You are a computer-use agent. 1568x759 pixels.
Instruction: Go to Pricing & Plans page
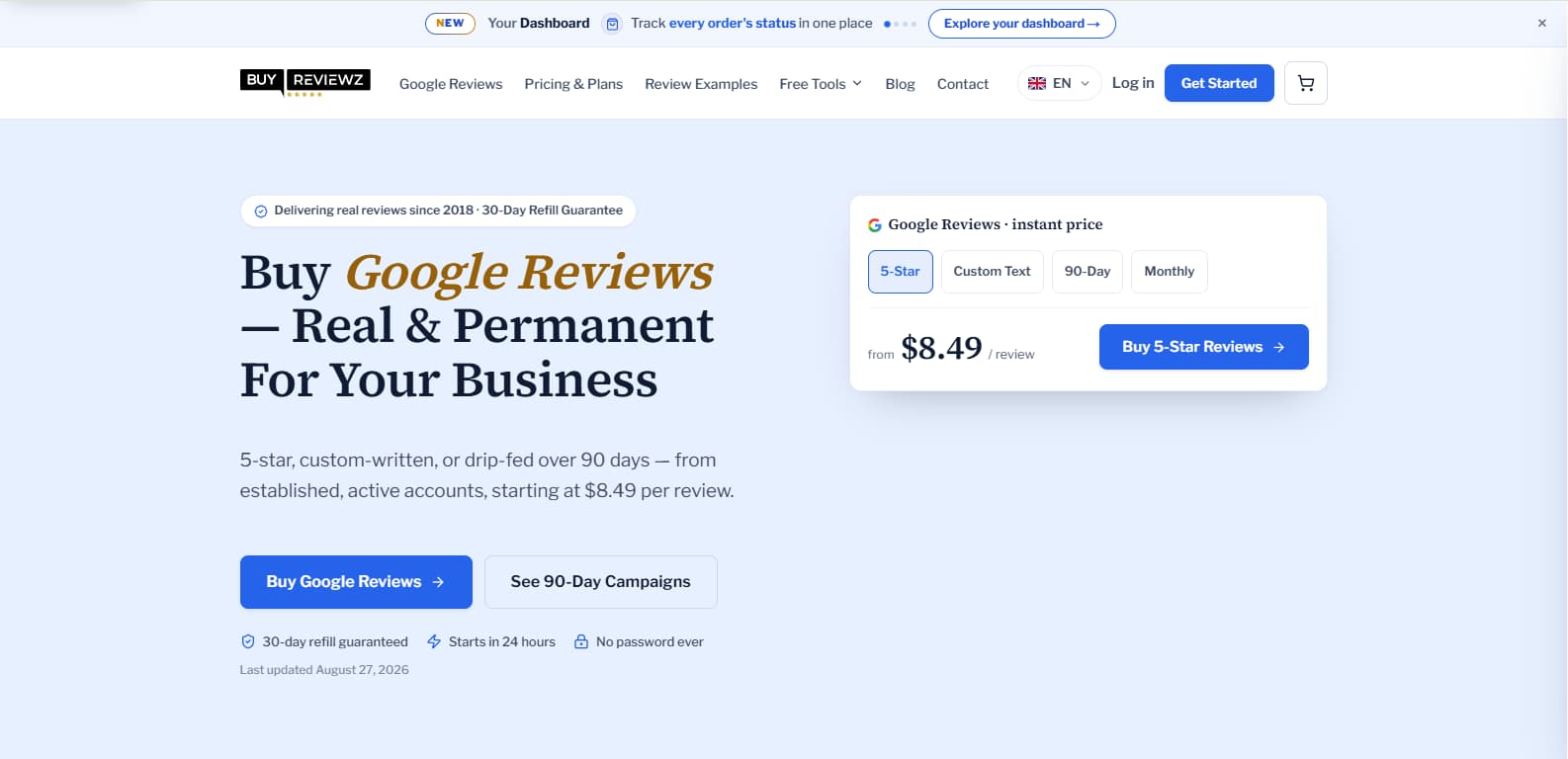click(573, 84)
